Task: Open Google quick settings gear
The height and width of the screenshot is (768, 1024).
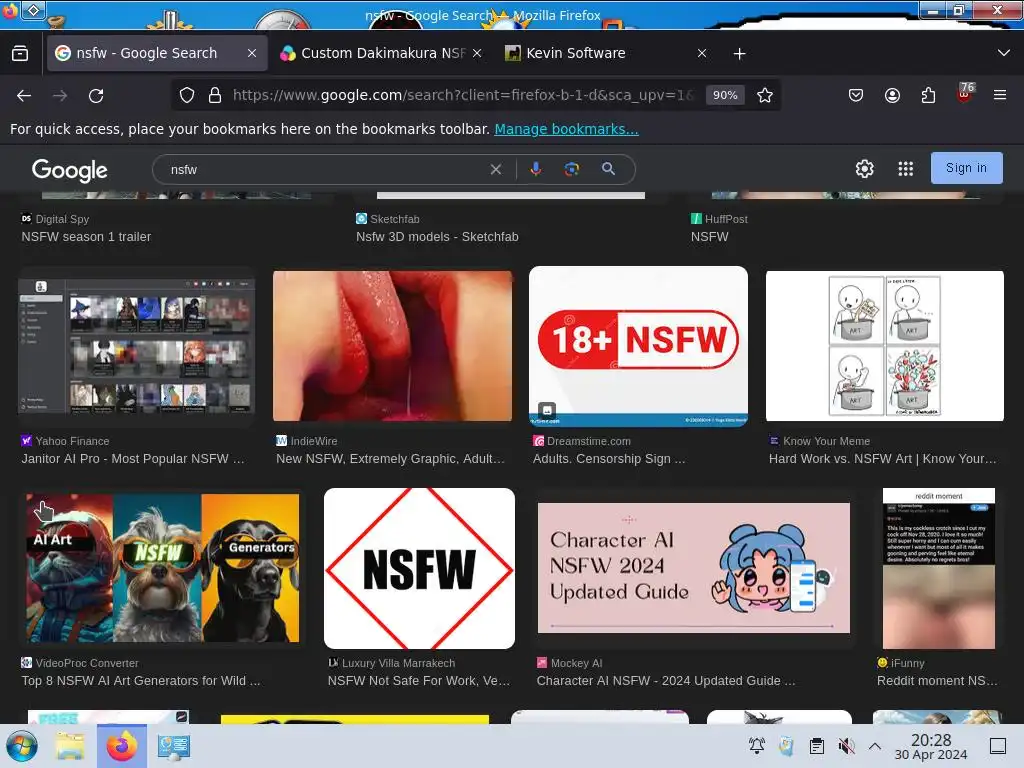Action: point(865,168)
